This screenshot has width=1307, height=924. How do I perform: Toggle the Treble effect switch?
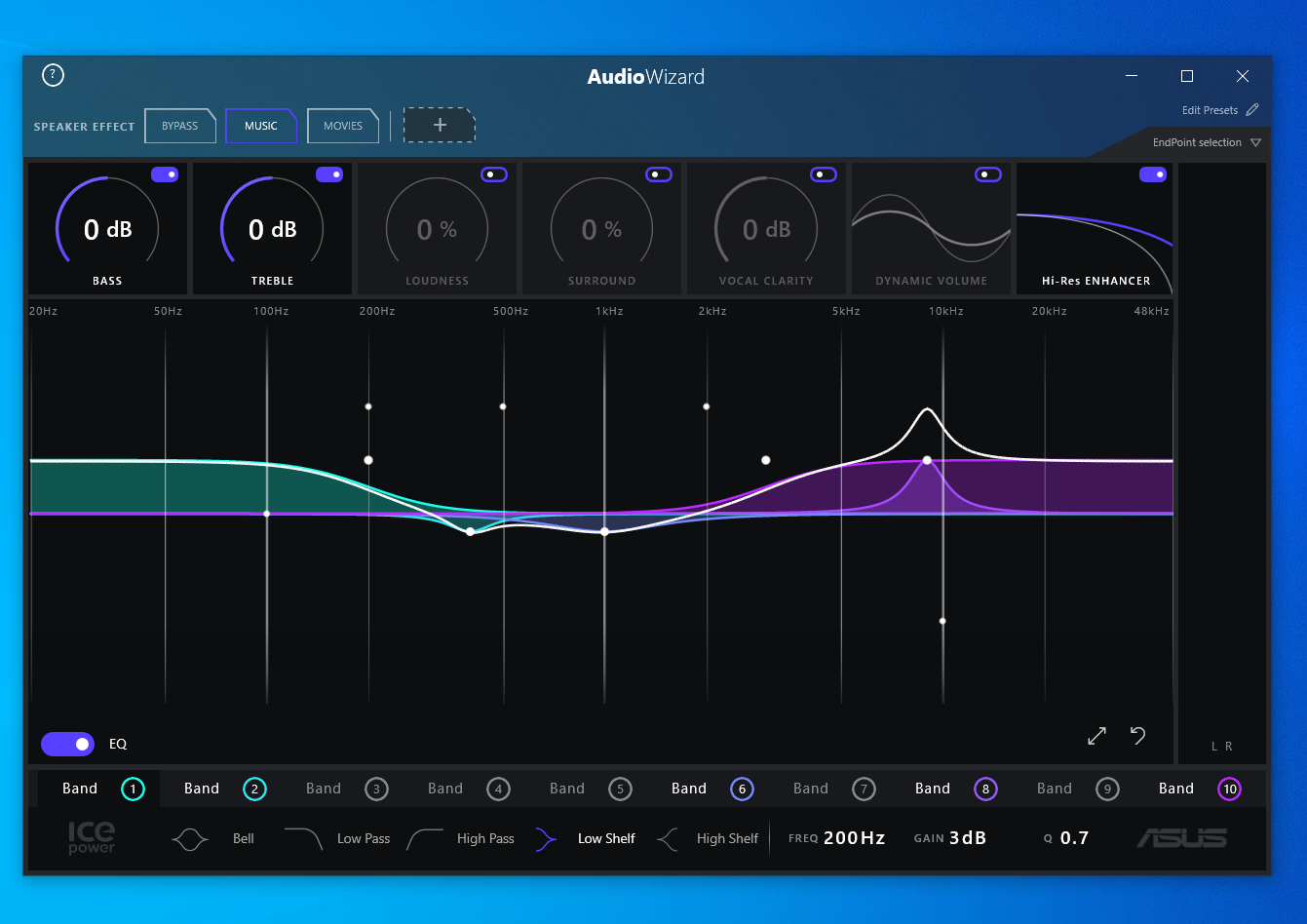click(x=329, y=174)
